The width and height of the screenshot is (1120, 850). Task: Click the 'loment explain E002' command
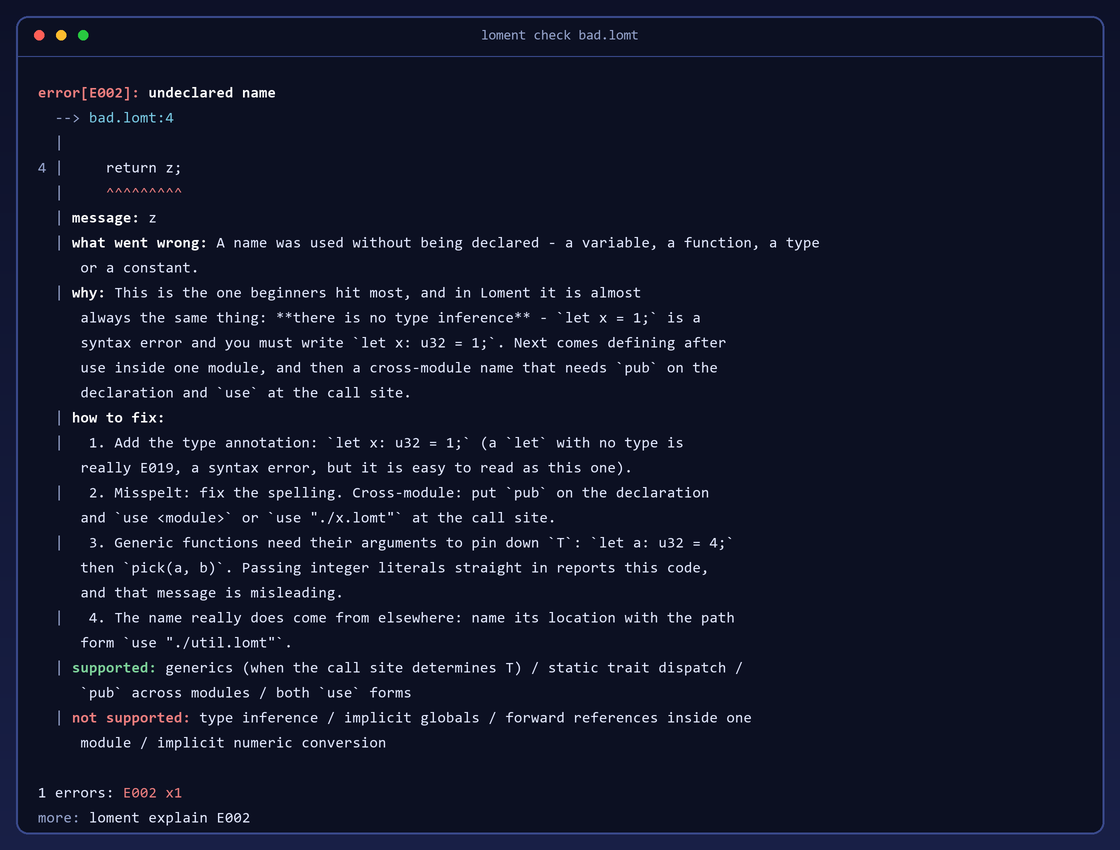click(x=169, y=818)
